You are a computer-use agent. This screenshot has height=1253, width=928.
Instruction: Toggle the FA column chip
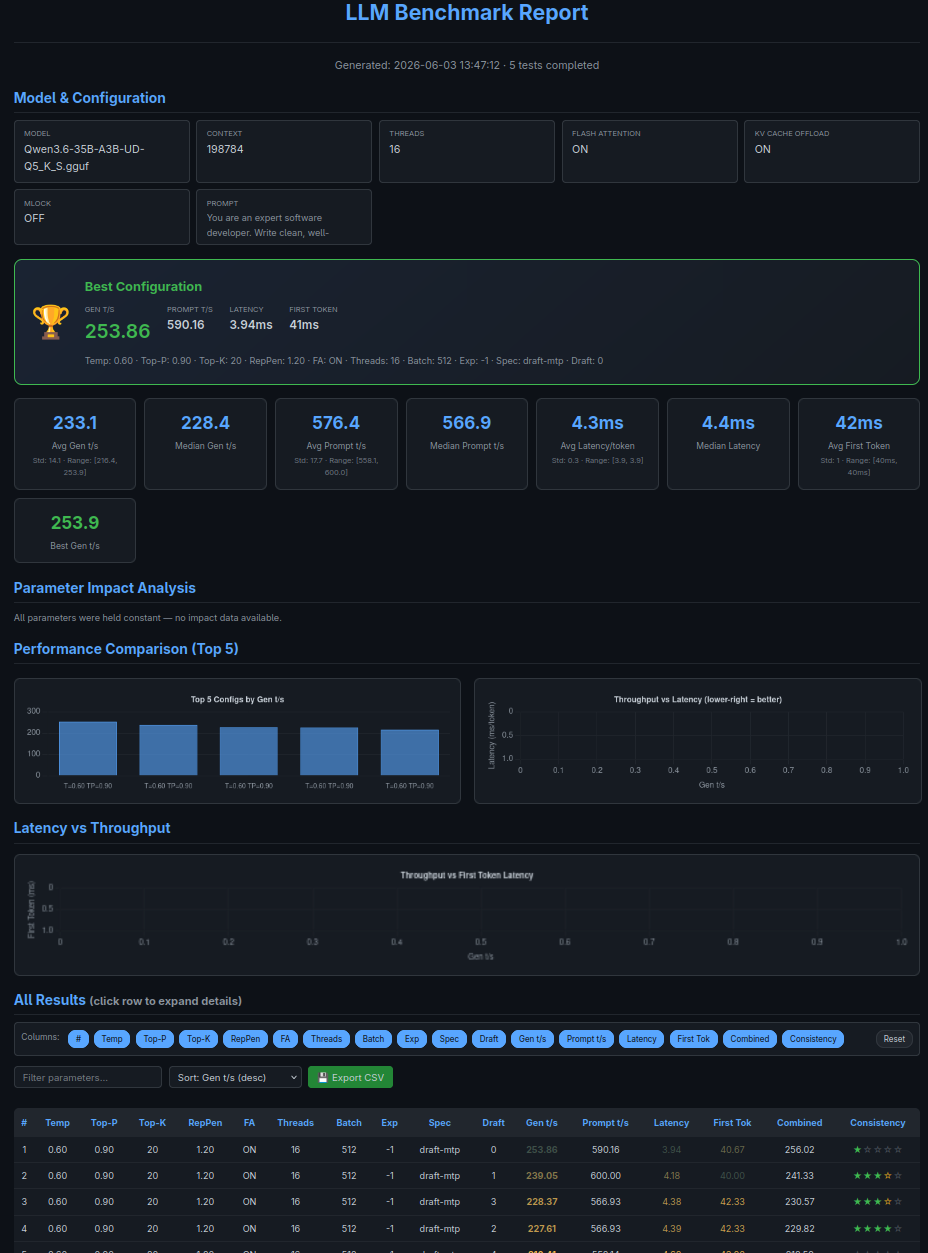coord(285,1039)
